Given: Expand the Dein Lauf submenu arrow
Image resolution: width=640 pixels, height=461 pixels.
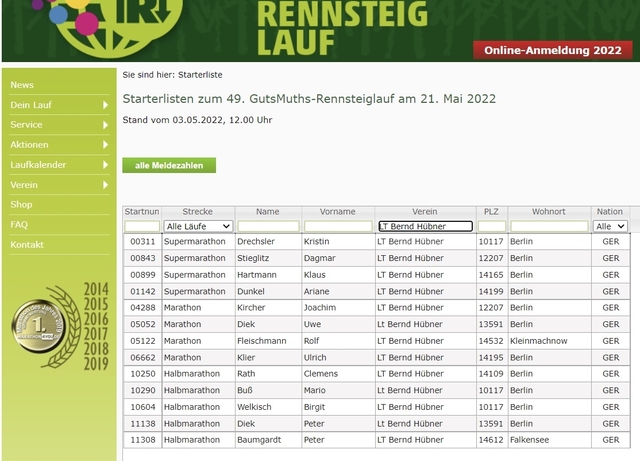Looking at the screenshot, I should (105, 105).
